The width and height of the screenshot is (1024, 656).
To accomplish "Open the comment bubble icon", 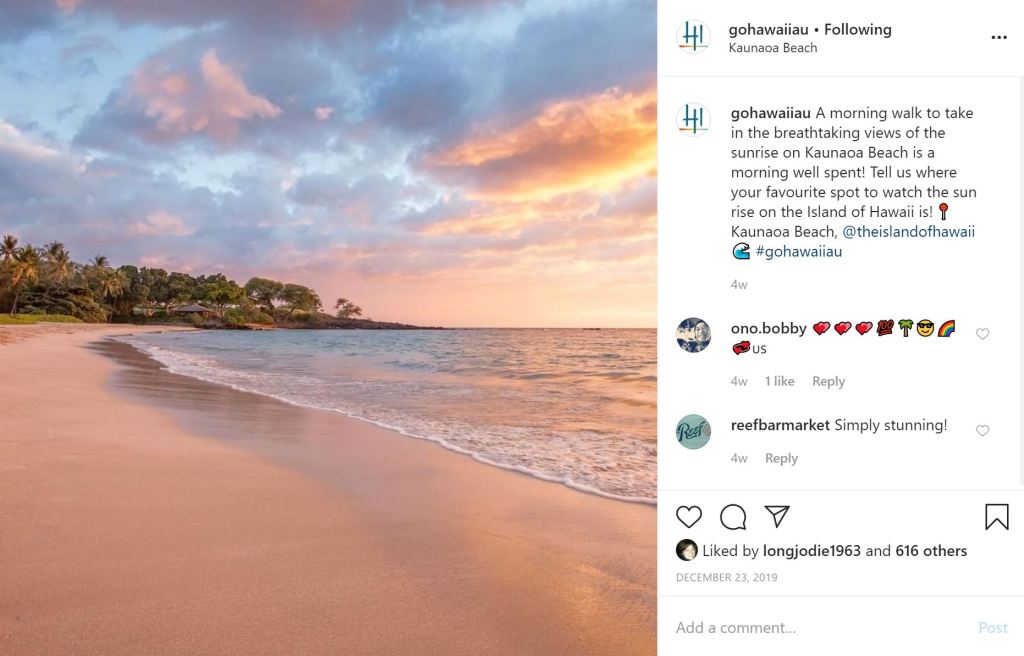I will coord(733,516).
